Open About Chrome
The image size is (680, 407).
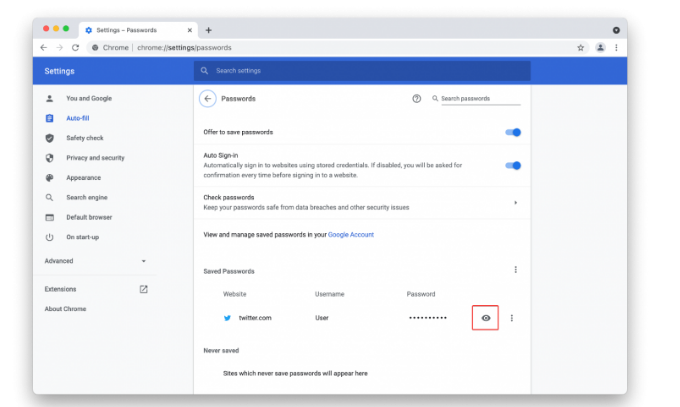65,309
